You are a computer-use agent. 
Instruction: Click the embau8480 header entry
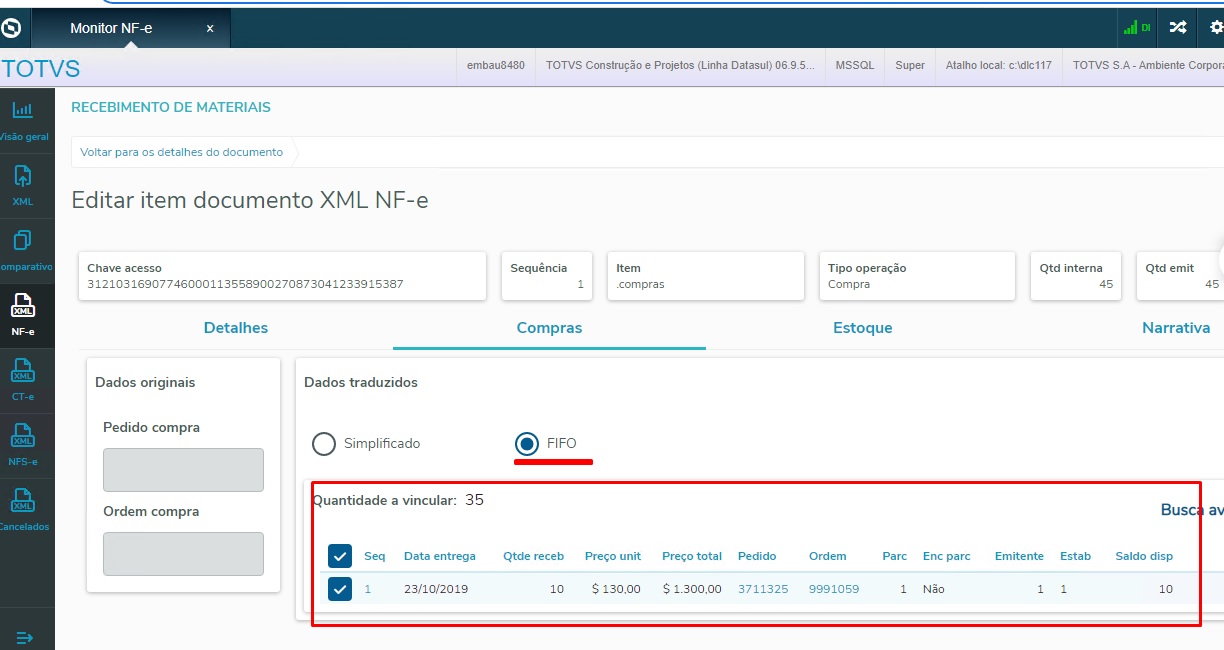coord(495,65)
